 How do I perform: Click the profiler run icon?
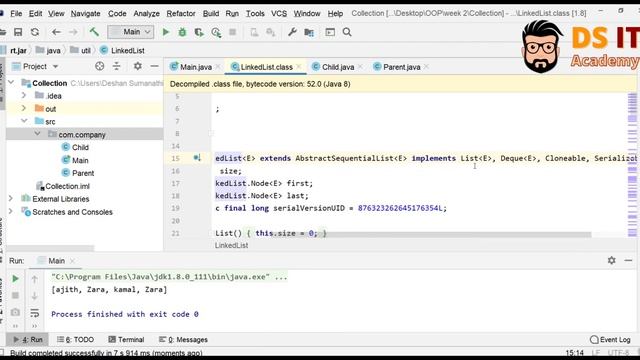pyautogui.click(x=216, y=32)
